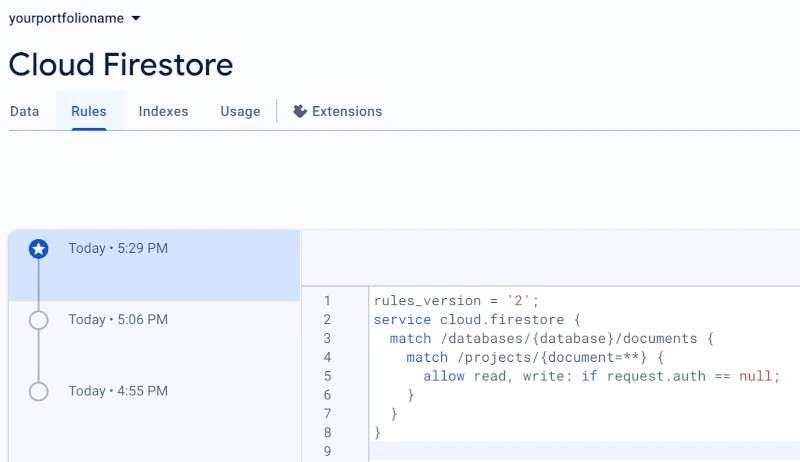Click the empty line 9 in editor
800x462 pixels.
584,451
